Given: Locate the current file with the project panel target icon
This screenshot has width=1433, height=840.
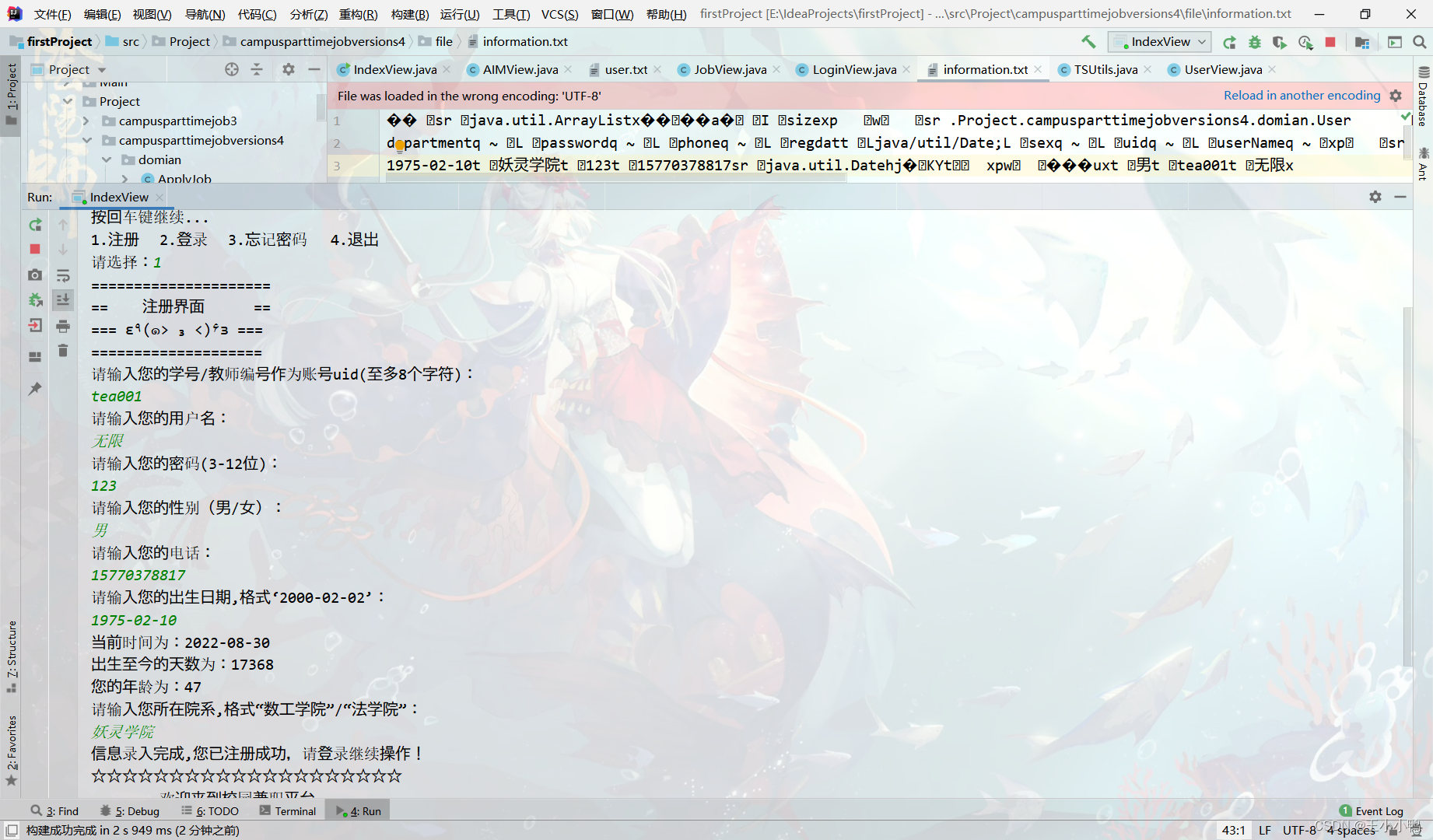Looking at the screenshot, I should (x=232, y=69).
